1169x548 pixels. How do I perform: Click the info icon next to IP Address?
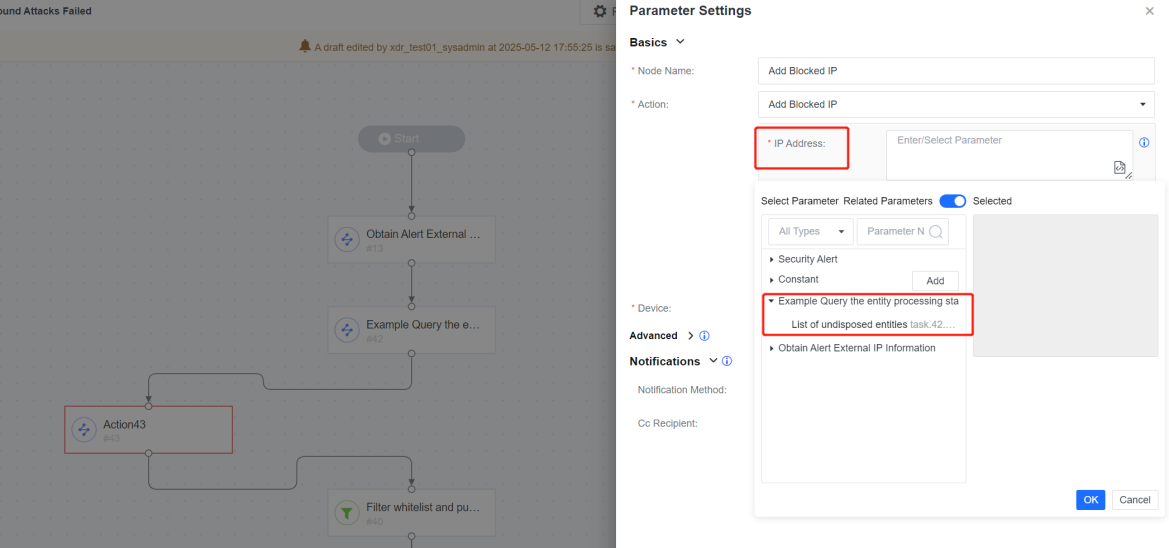point(1144,142)
